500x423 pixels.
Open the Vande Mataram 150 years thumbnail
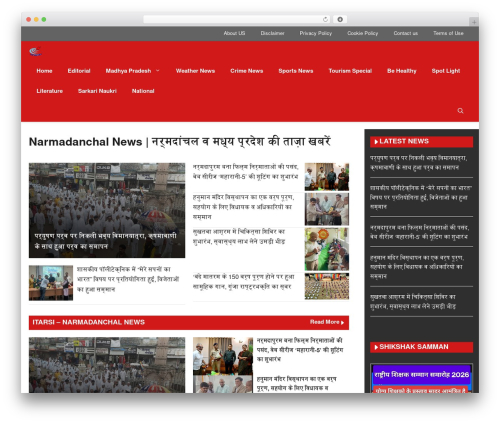pos(327,286)
